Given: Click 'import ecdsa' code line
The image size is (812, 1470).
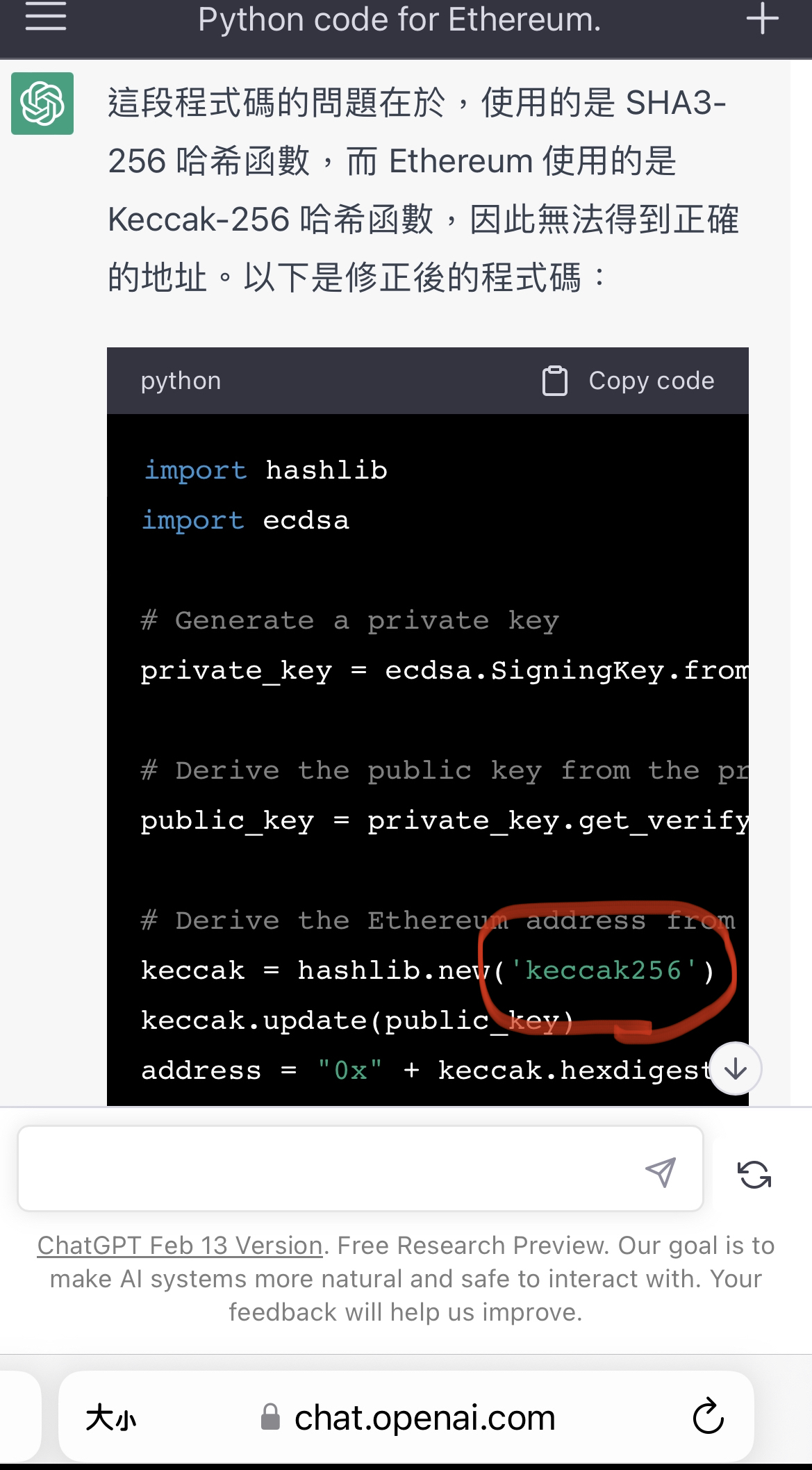Looking at the screenshot, I should coord(245,520).
